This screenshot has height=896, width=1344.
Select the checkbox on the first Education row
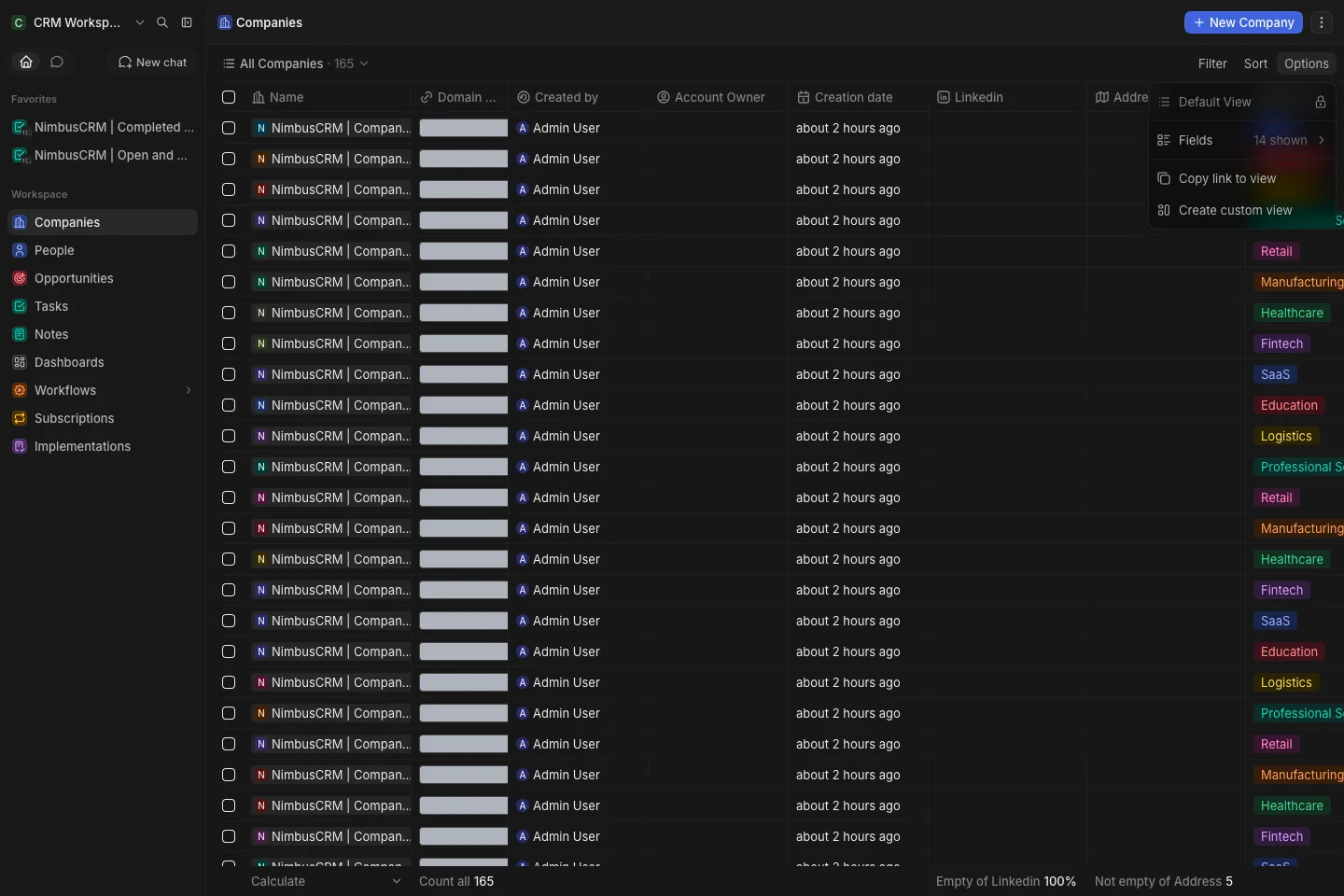229,405
